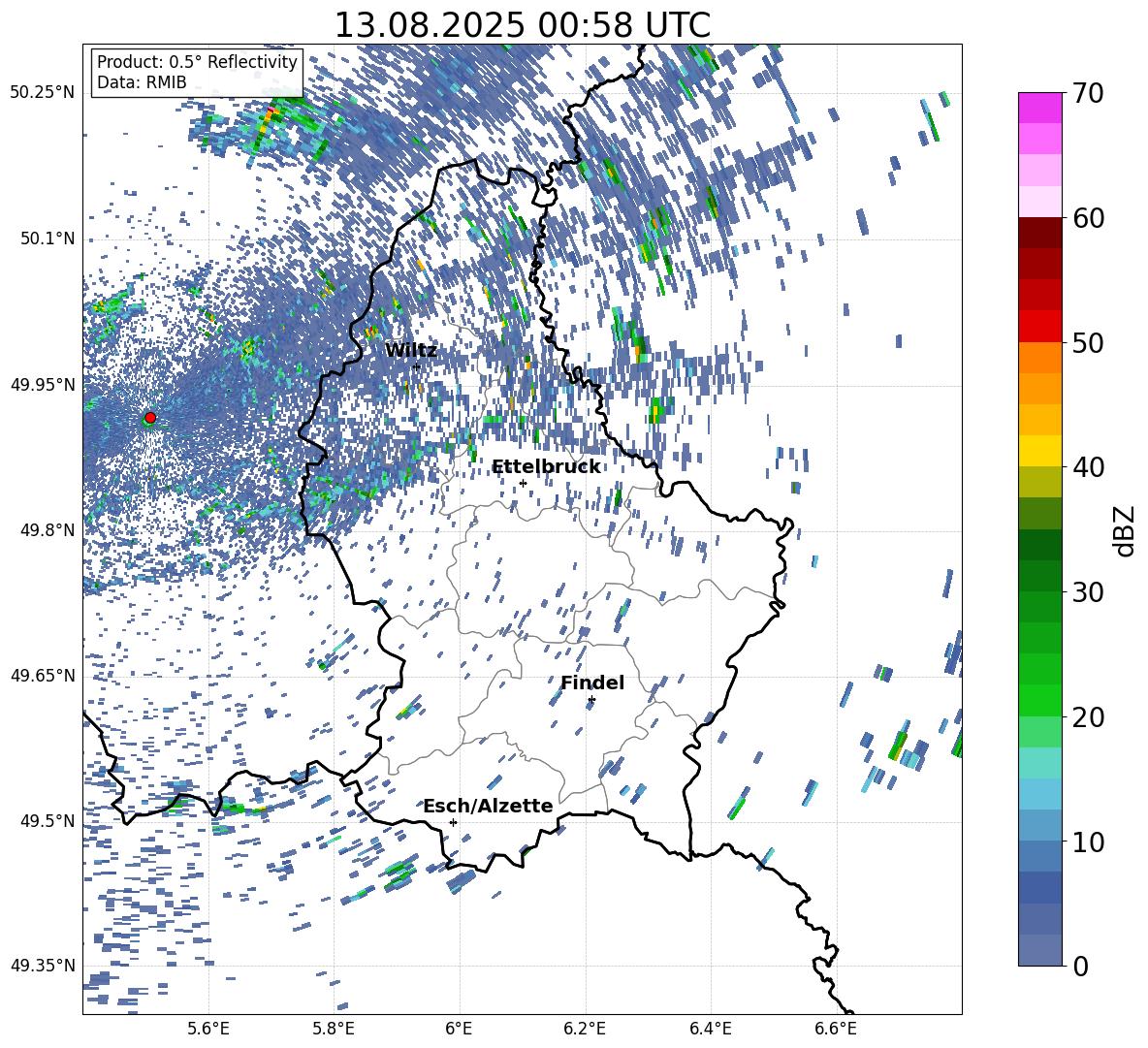The width and height of the screenshot is (1148, 1048).
Task: Click the 6.2°E longitude label
Action: [585, 1029]
